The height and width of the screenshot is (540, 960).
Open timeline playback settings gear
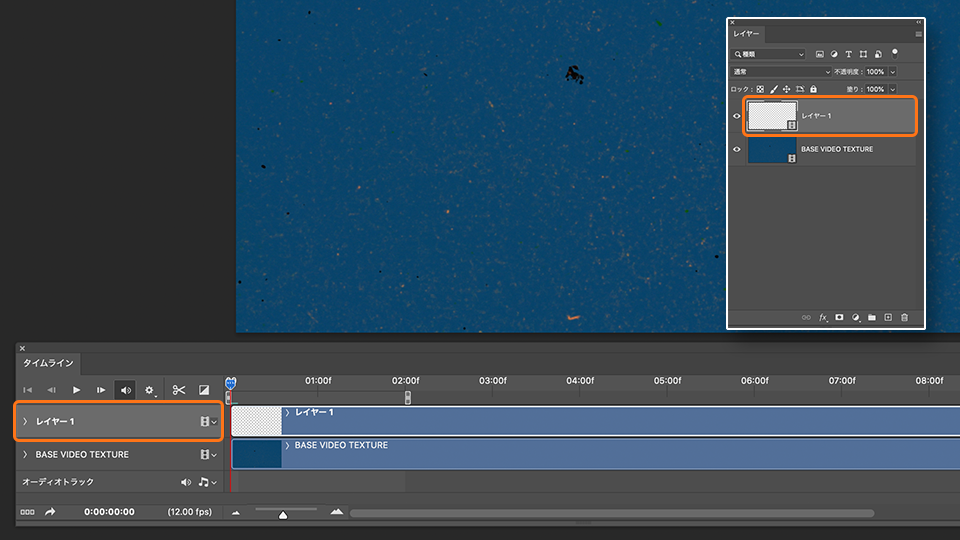(x=149, y=390)
